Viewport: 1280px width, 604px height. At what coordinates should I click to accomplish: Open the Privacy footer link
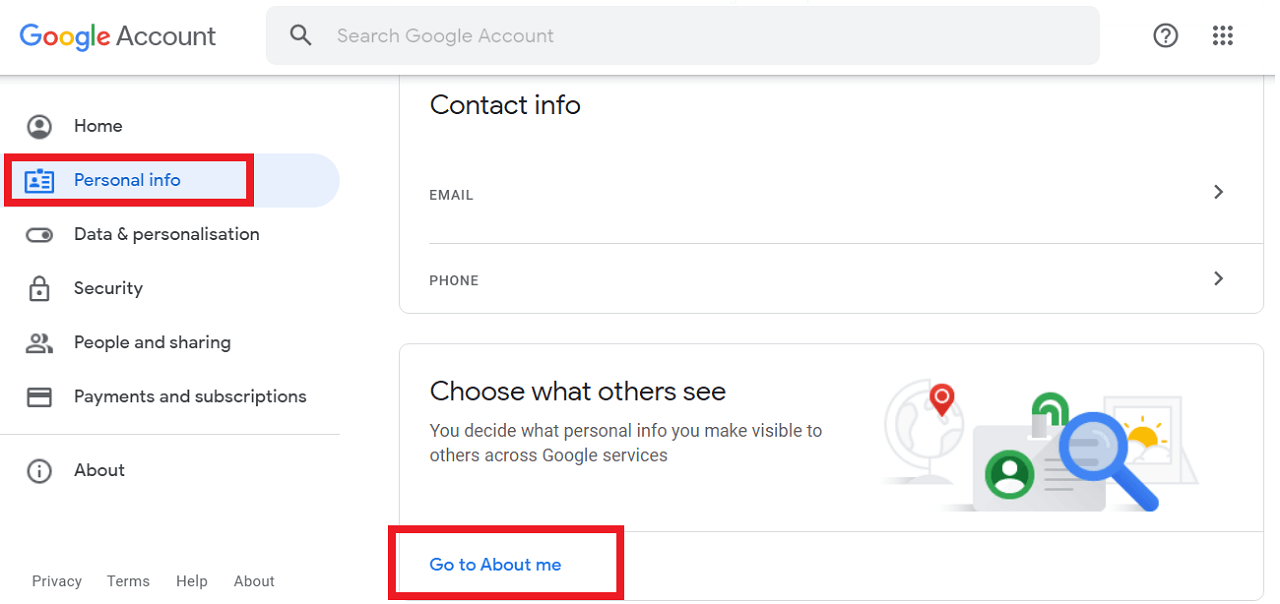coord(56,581)
